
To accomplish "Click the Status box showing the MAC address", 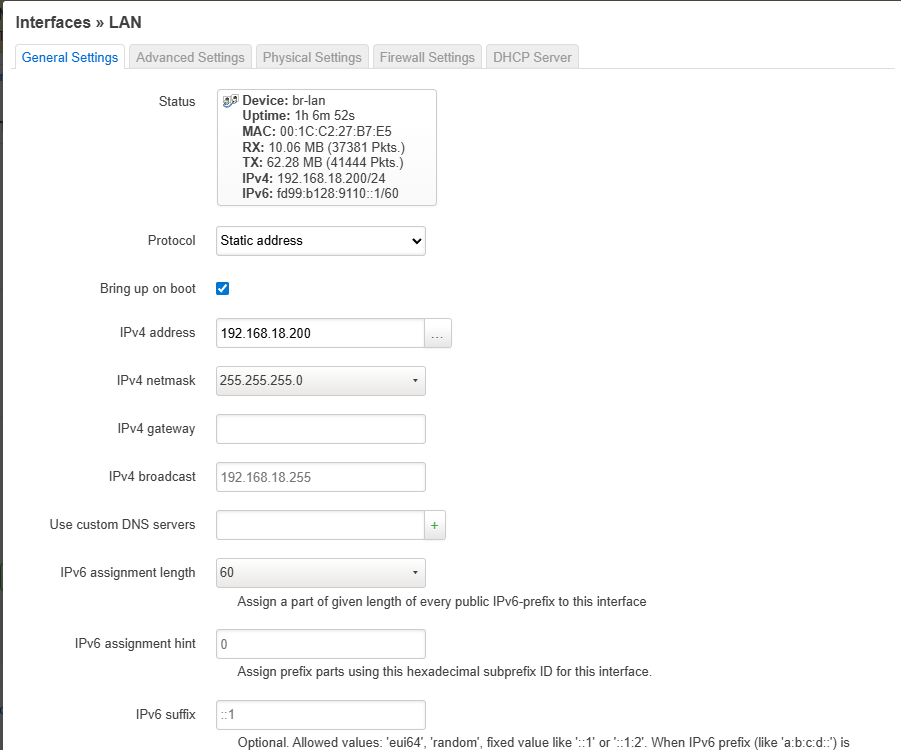I will [x=326, y=131].
